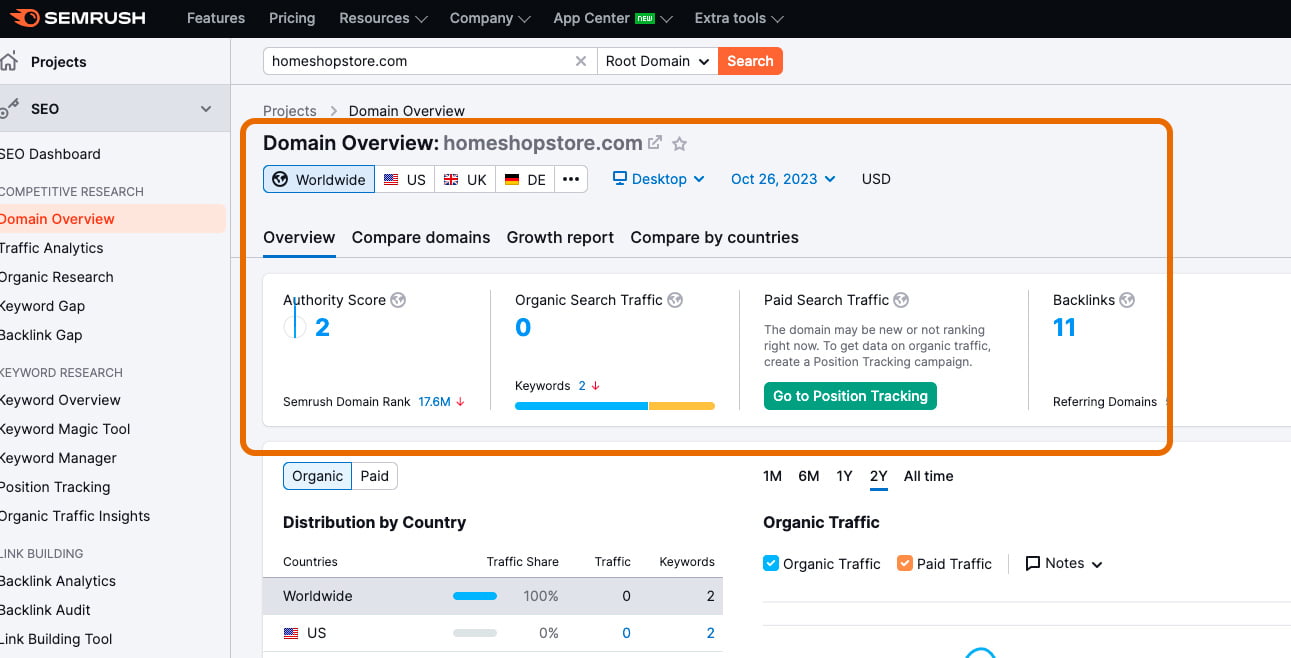Open the Projects home icon
Screen dimensions: 1291x658
(x=8, y=62)
